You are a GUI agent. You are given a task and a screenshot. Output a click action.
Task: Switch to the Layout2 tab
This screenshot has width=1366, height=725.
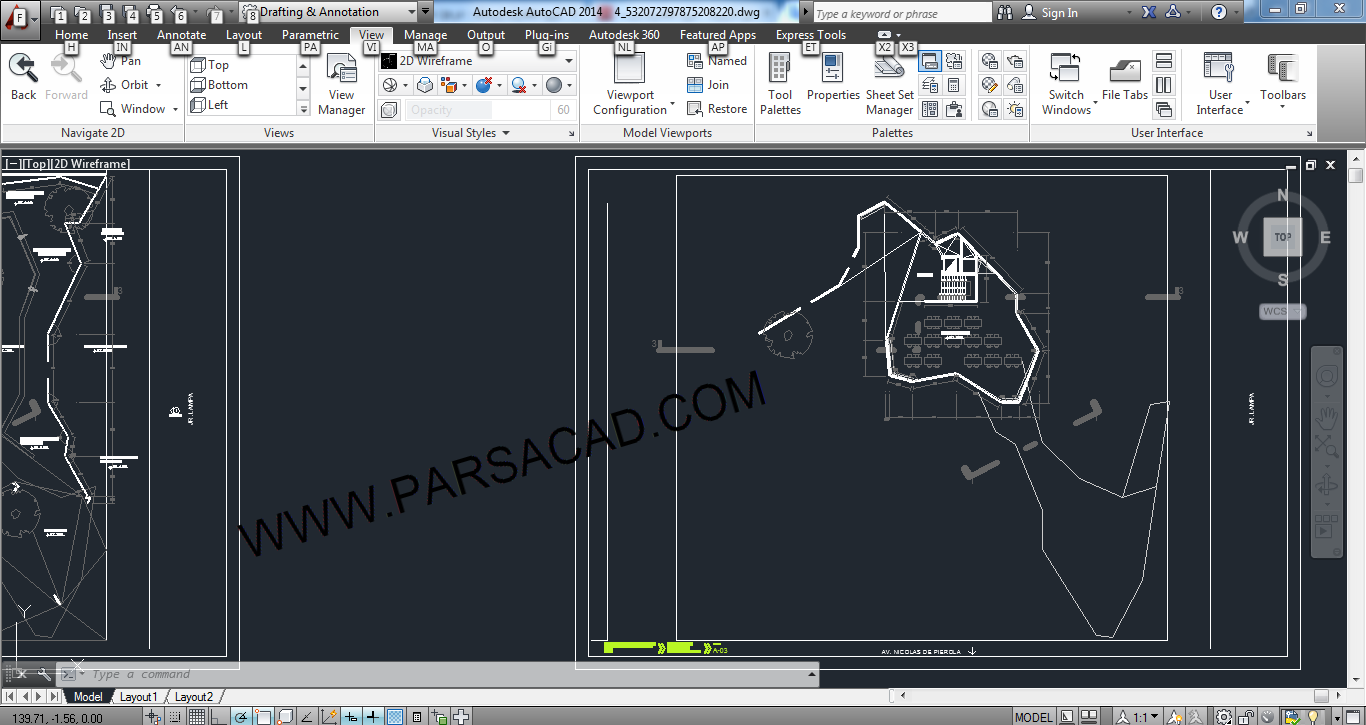[194, 696]
